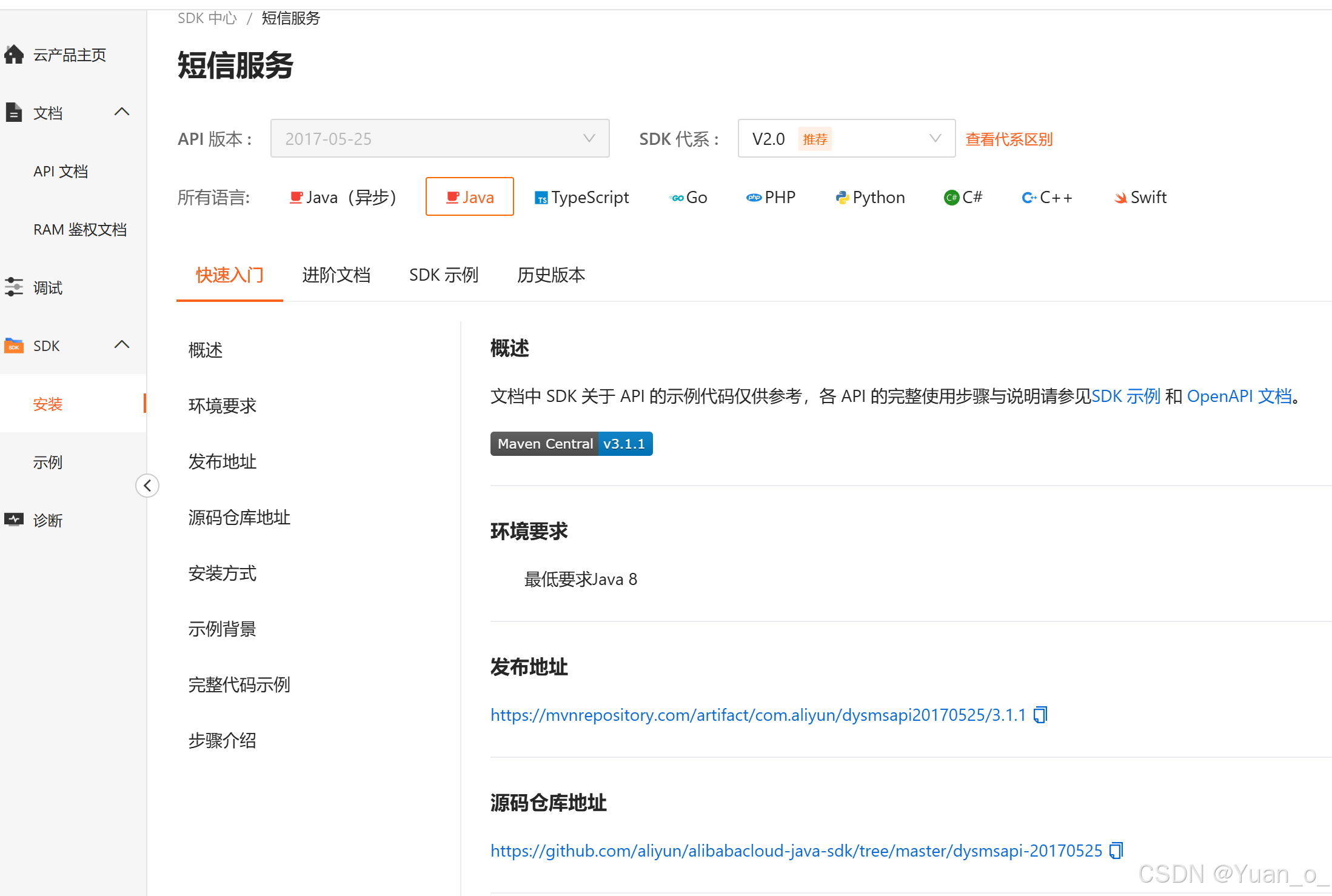Click the Maven Central v3.1.1 badge
Image resolution: width=1332 pixels, height=896 pixels.
tap(571, 444)
